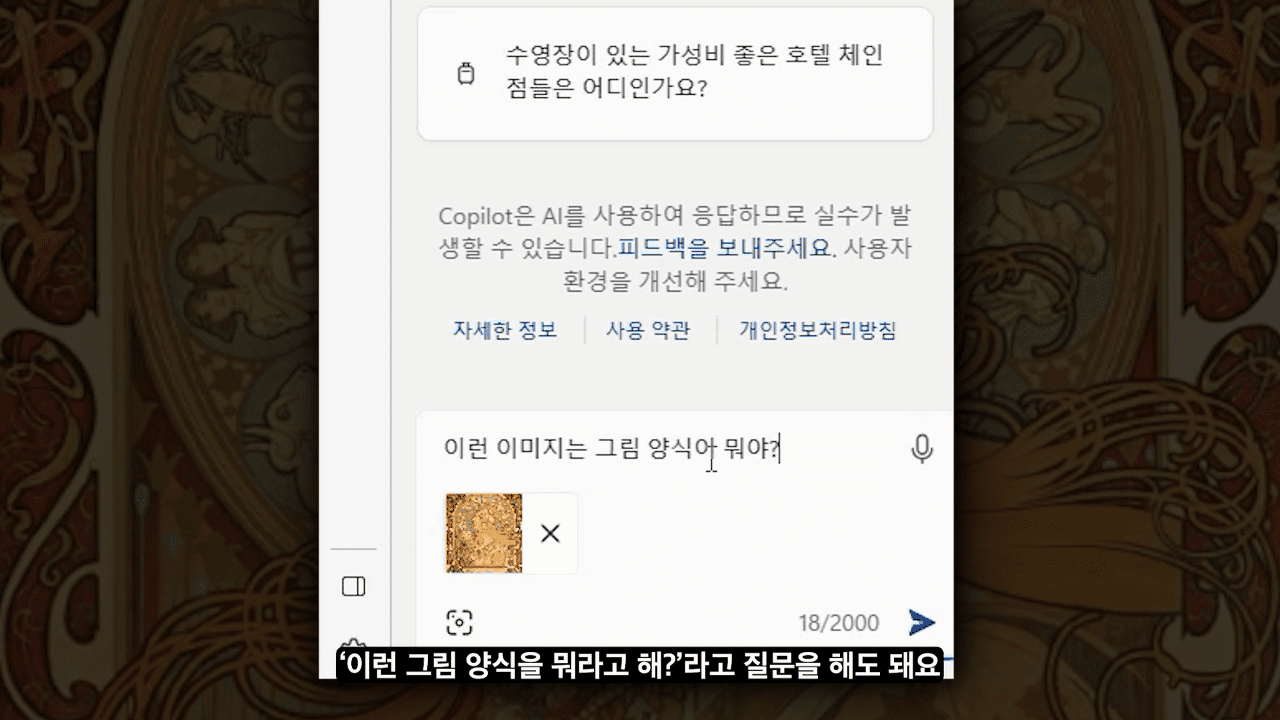
Task: Open the 사용 약관 terms link
Action: pos(648,330)
